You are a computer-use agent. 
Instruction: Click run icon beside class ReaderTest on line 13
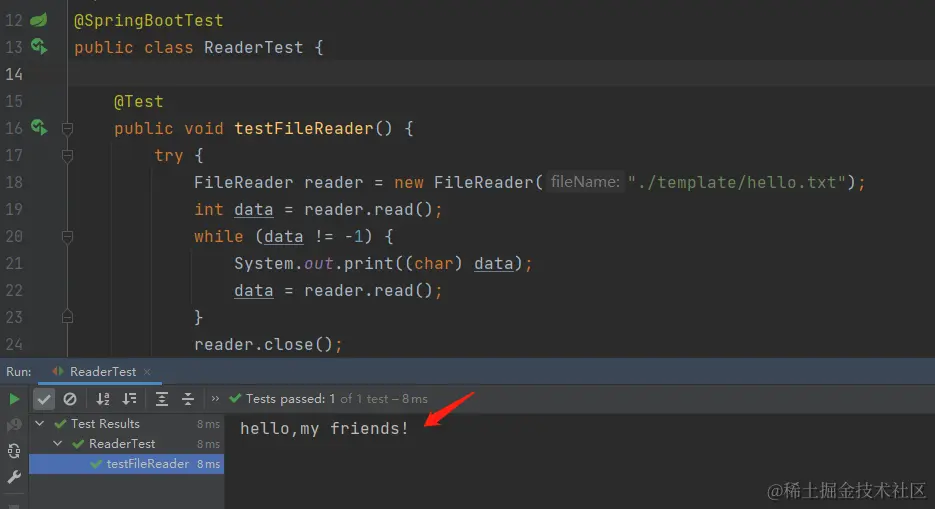click(39, 46)
